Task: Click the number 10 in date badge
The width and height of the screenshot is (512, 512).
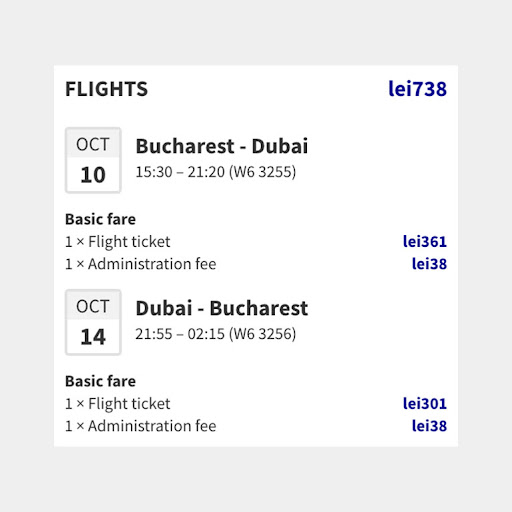Action: [93, 175]
